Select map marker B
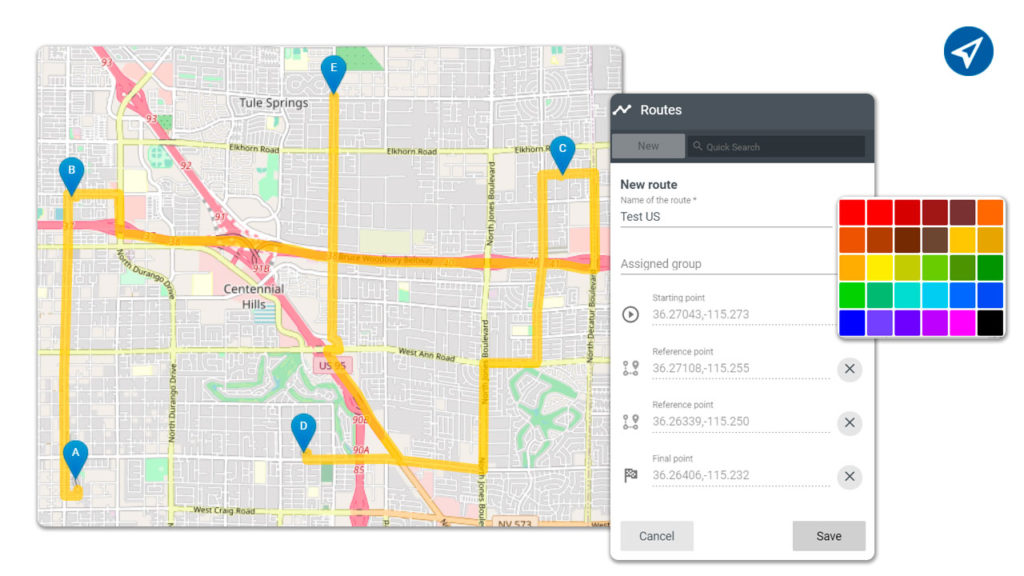This screenshot has width=1024, height=576. pos(72,176)
